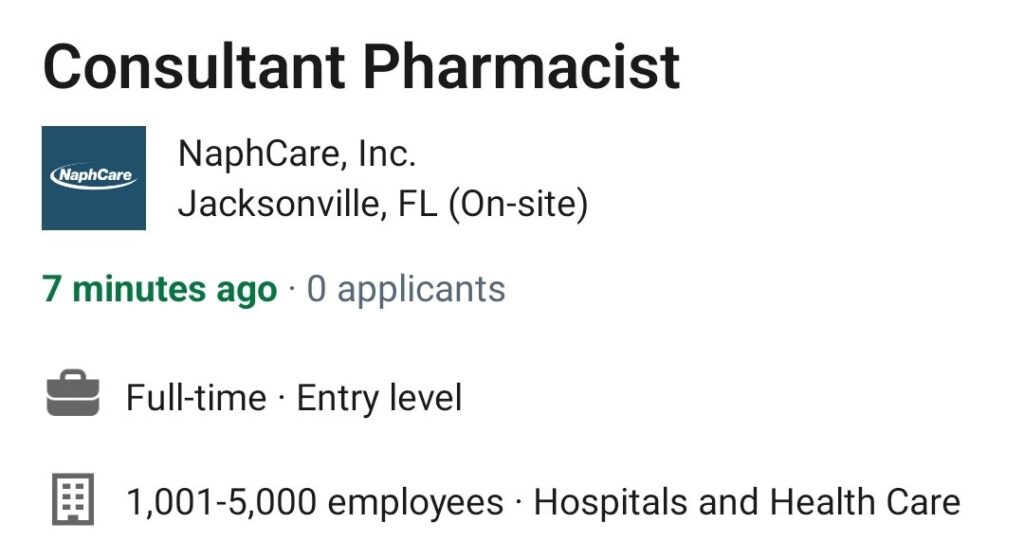Click the briefcase job-type icon
This screenshot has width=1024, height=559.
(73, 393)
